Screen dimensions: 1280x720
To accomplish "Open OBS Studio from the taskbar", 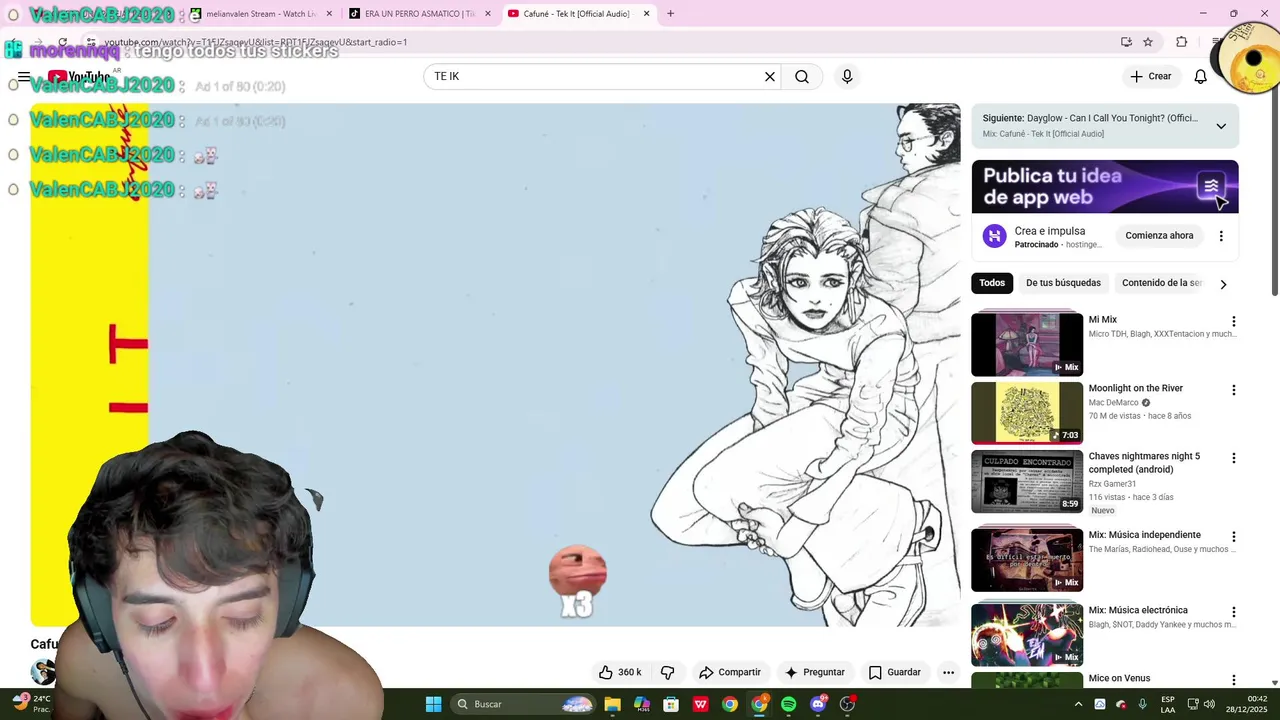I will [x=848, y=704].
